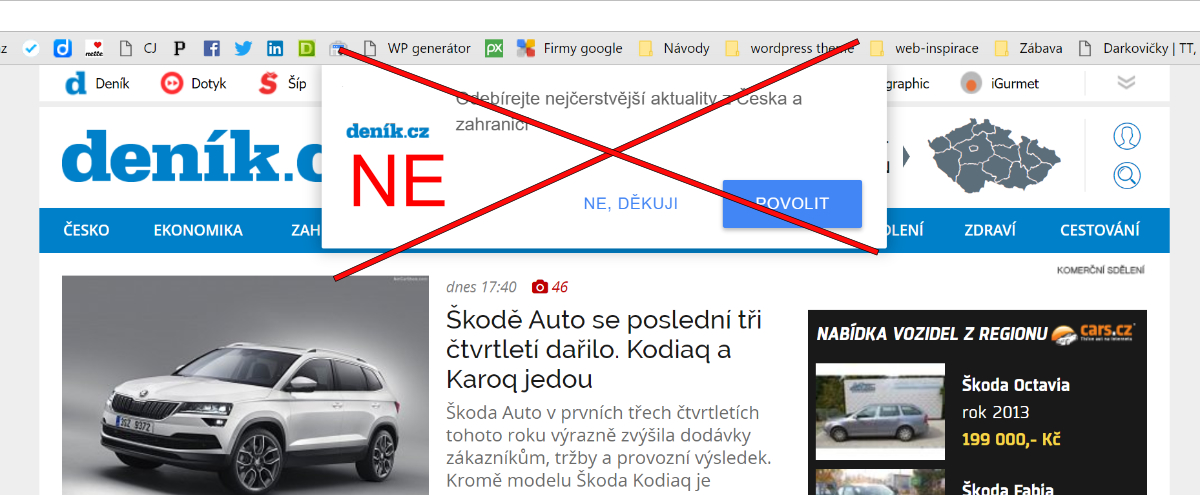
Task: Expand more sites with double chevron
Action: point(1127,83)
